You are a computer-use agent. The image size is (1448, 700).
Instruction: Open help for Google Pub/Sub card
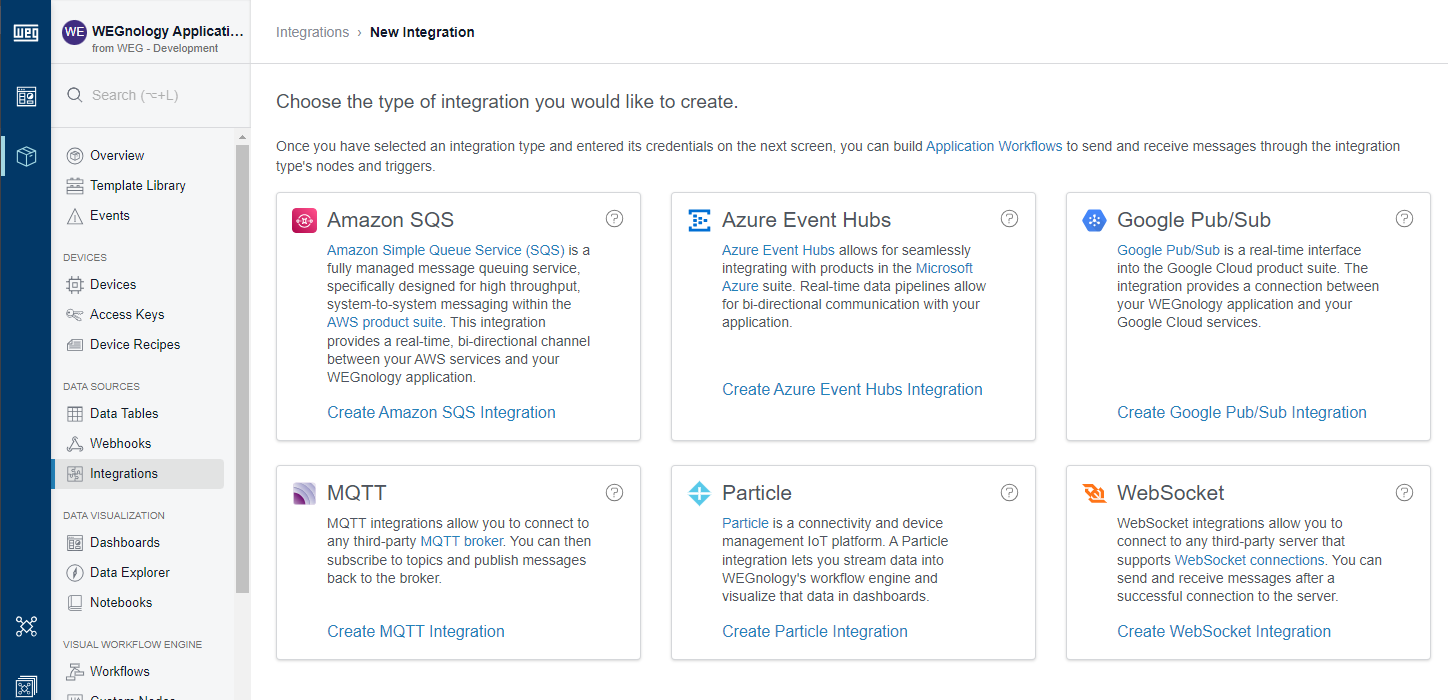click(x=1405, y=219)
